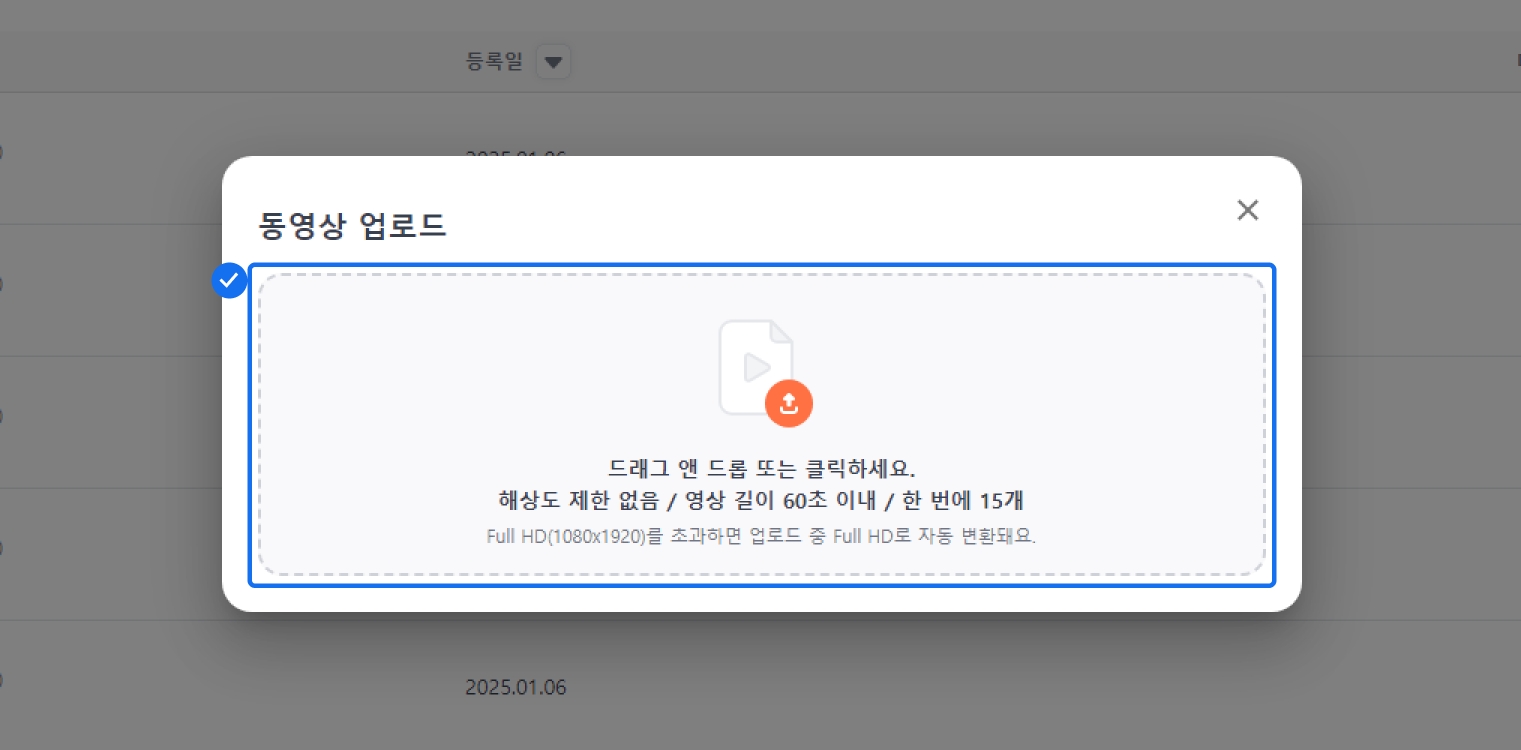Select third row's partial circle at left edge

[1, 415]
